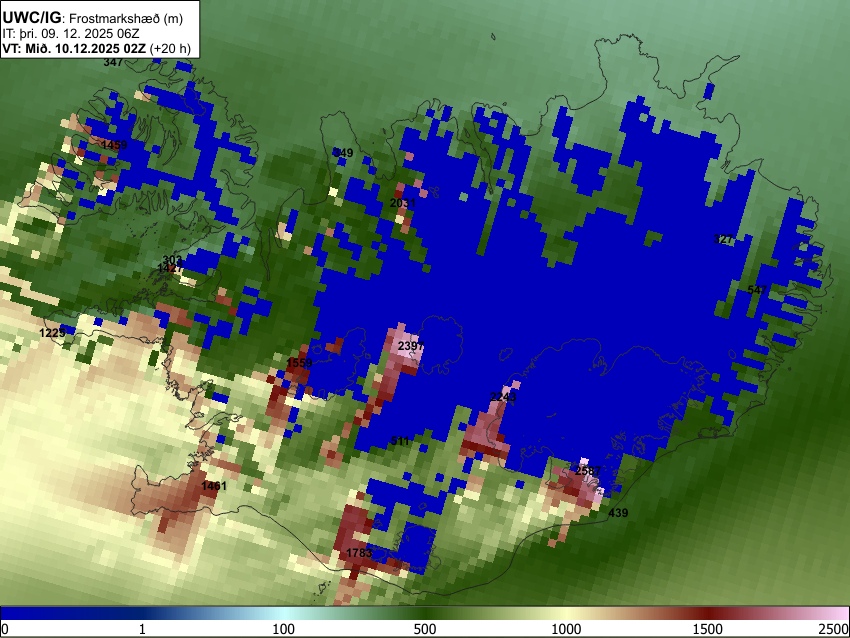Click the map value 2587

point(588,471)
